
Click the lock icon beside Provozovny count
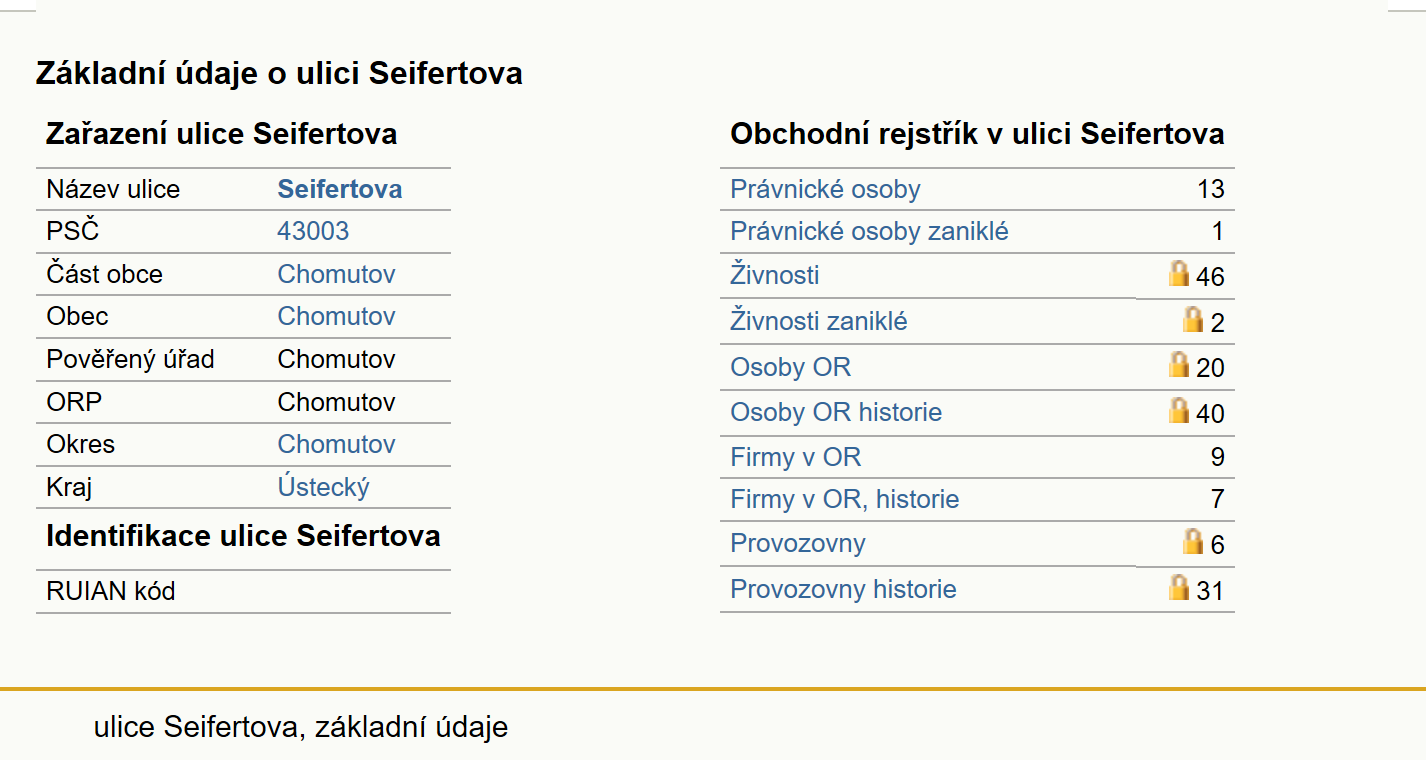point(1193,541)
